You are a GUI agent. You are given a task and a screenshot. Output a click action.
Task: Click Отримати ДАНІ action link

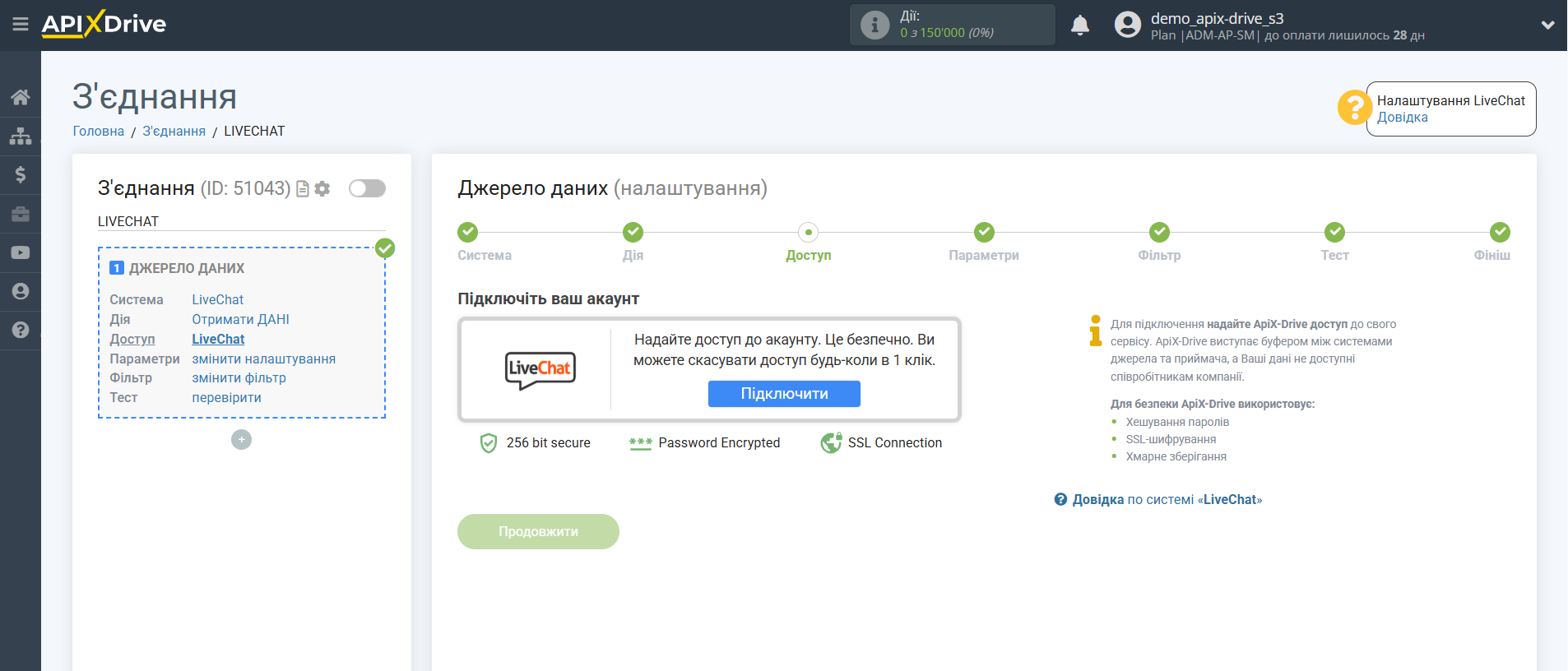click(x=240, y=319)
